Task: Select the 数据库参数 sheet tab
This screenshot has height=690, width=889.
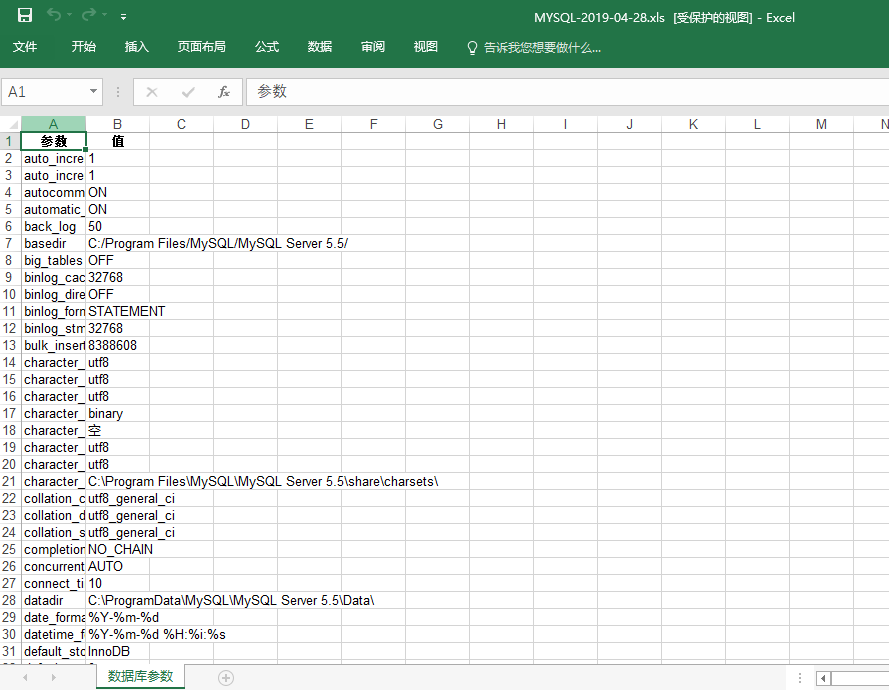Action: 140,677
